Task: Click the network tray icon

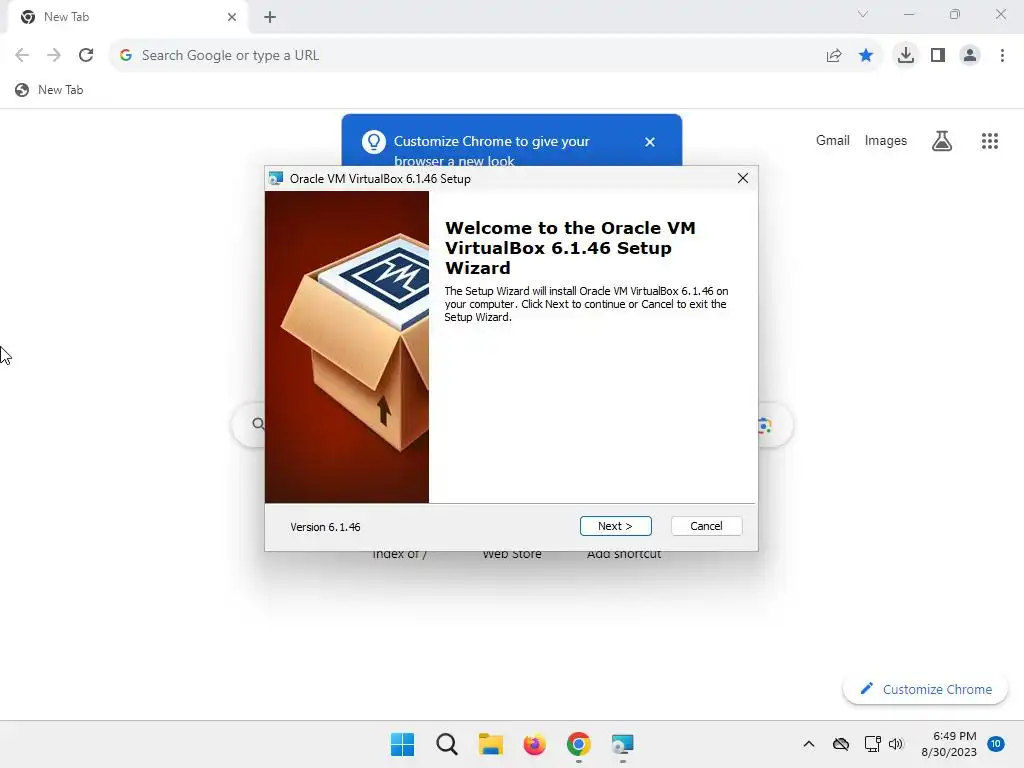Action: (x=872, y=744)
